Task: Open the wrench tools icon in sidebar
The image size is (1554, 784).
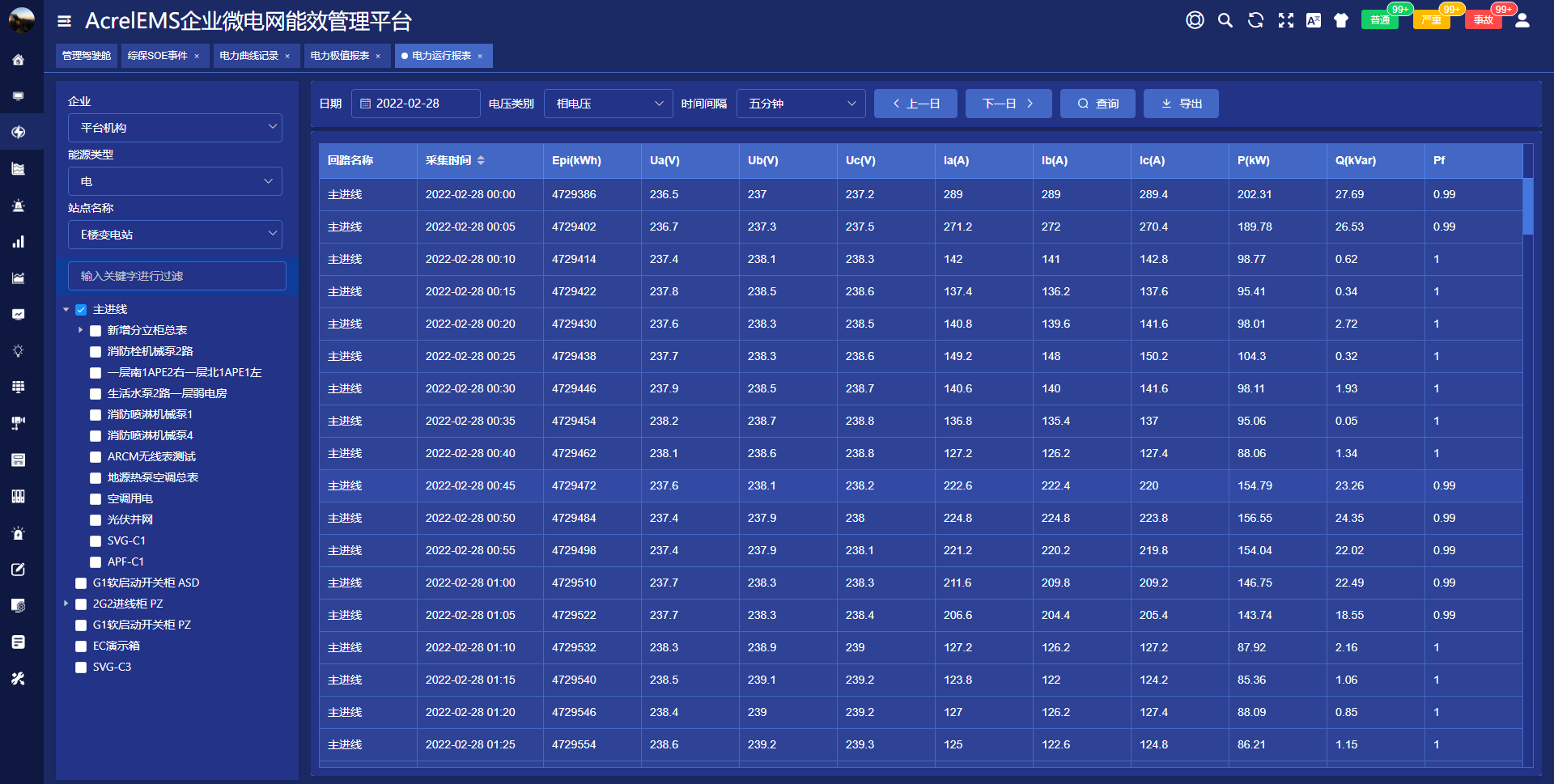Action: pyautogui.click(x=18, y=678)
